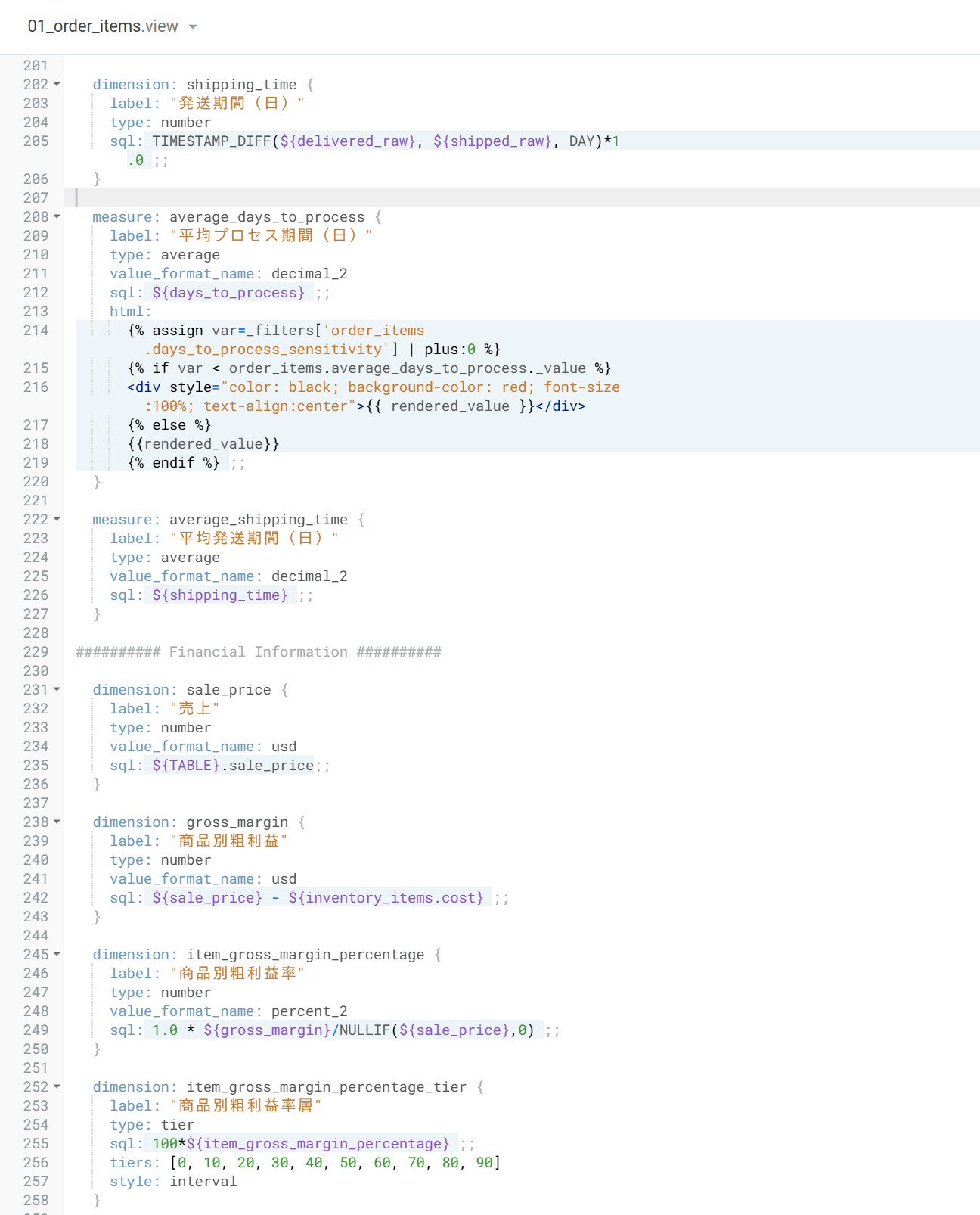980x1215 pixels.
Task: Click '{% assign var=_filters[' liquid tag
Action: (x=225, y=330)
